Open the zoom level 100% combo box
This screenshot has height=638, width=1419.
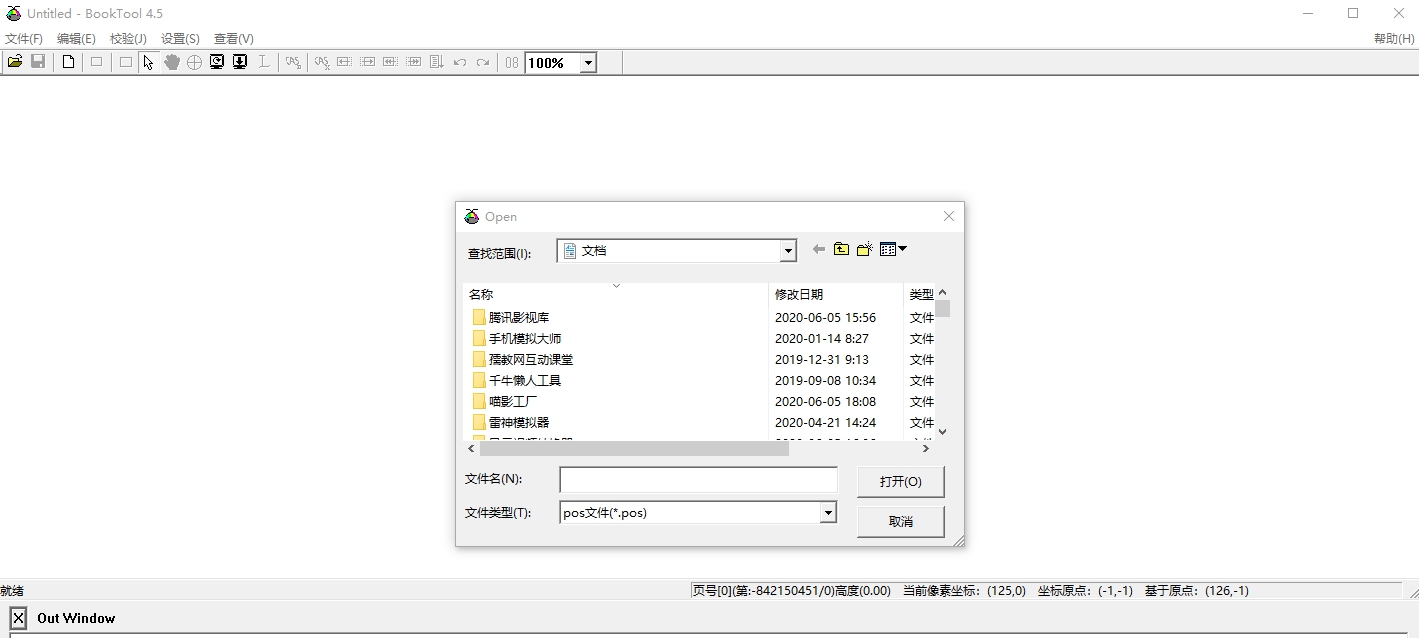pyautogui.click(x=588, y=62)
